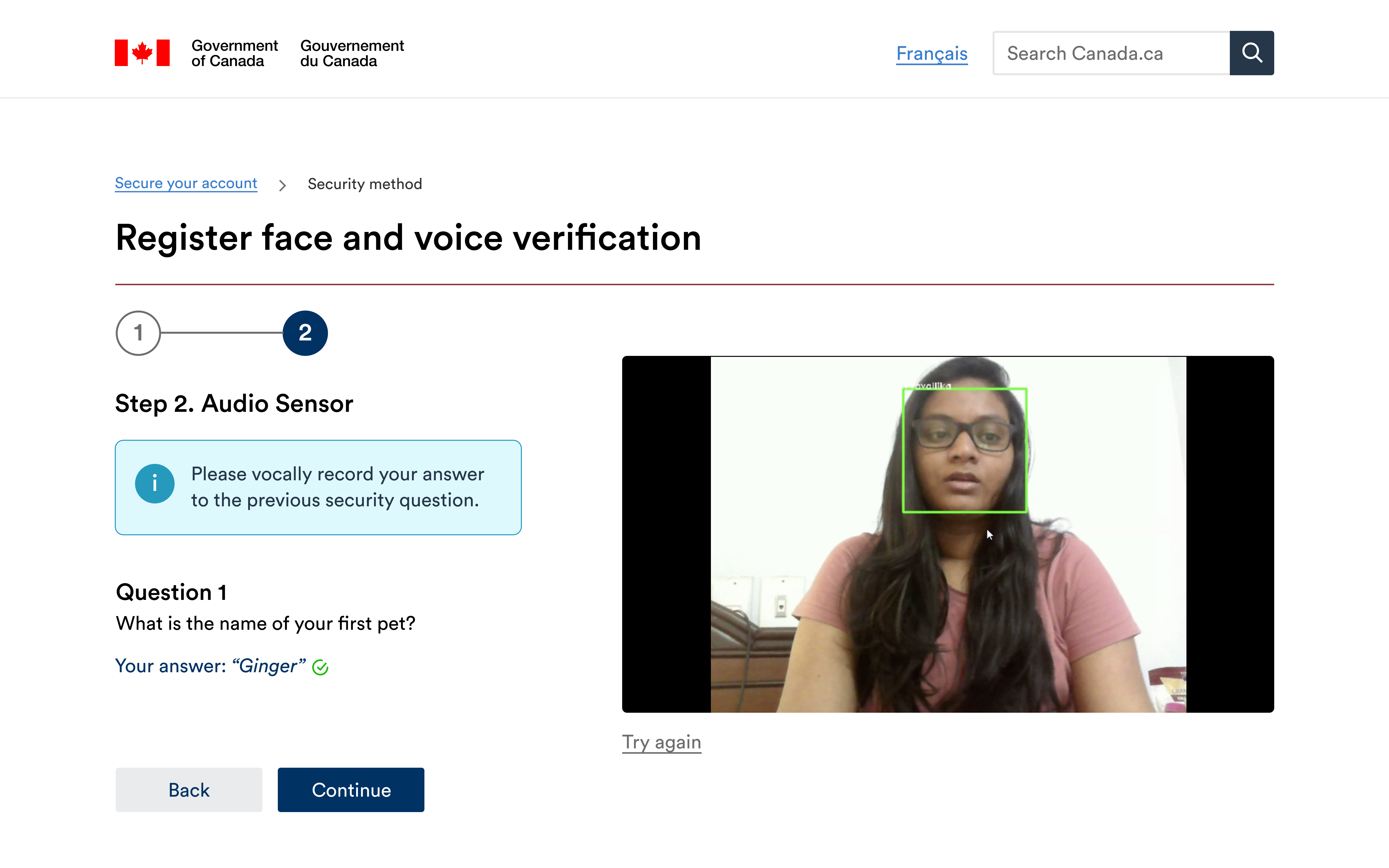Click the Canadian flag logo
The width and height of the screenshot is (1389, 868).
coord(142,53)
